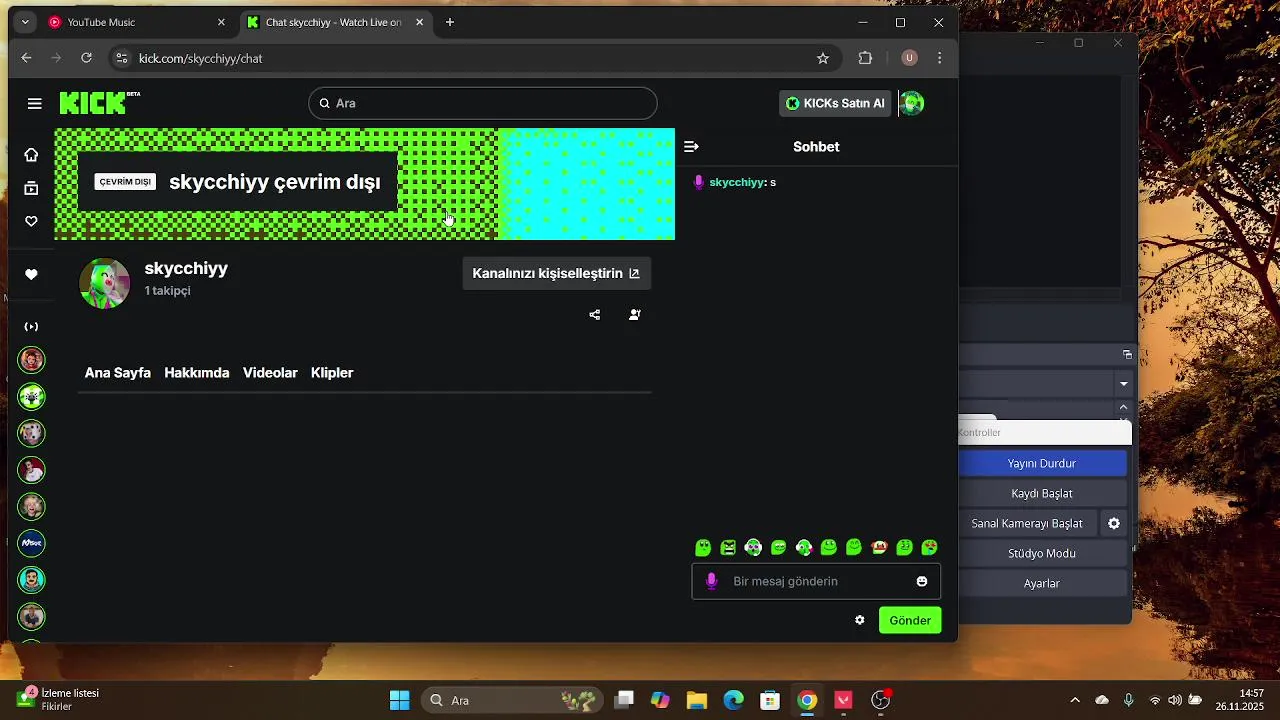Click Yayını Durdur in OBS window
The width and height of the screenshot is (1280, 720).
tap(1042, 463)
